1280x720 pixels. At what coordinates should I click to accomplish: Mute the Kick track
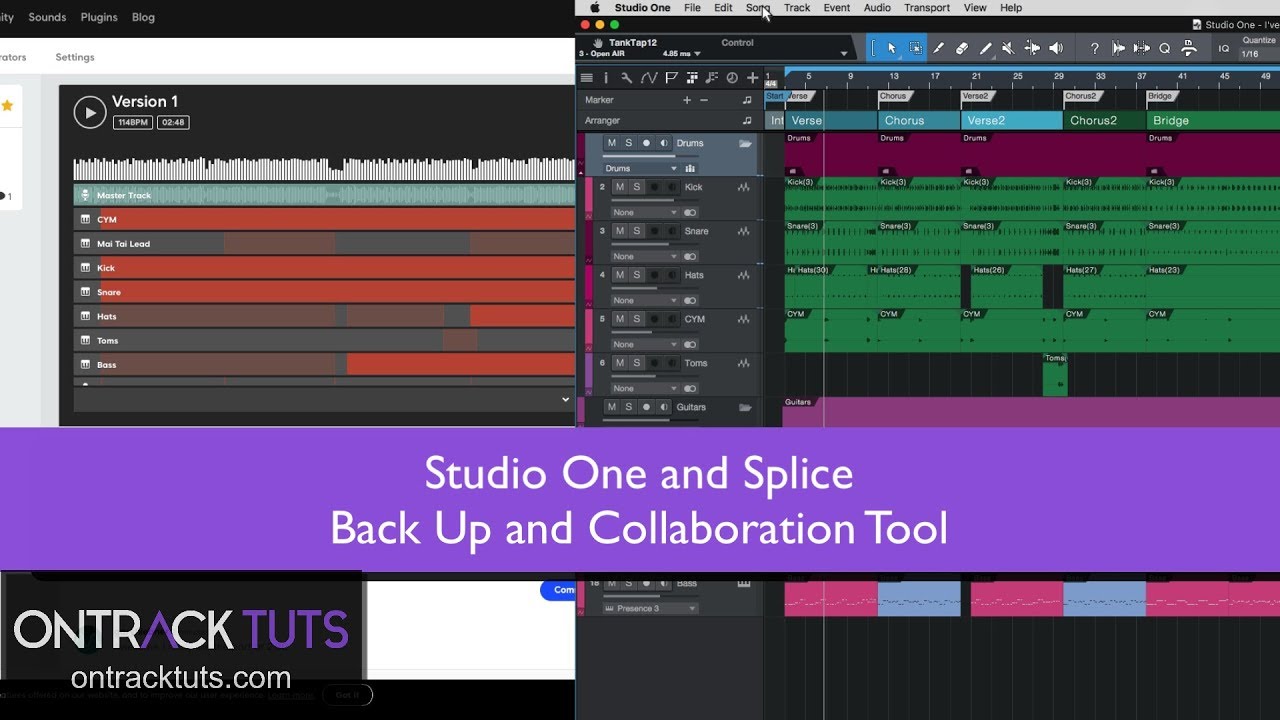620,187
